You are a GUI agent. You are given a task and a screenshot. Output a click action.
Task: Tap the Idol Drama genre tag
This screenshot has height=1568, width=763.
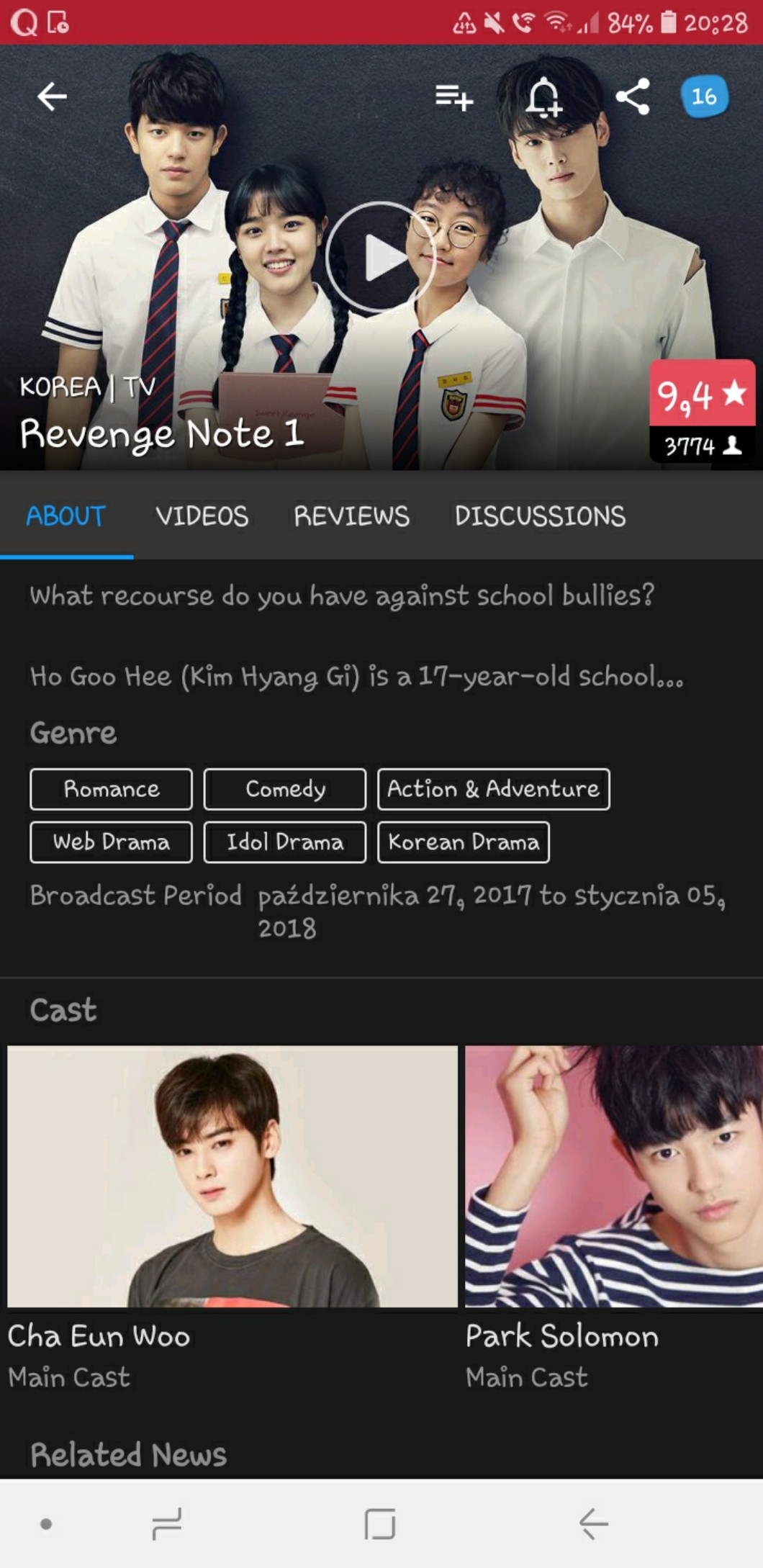coord(285,842)
